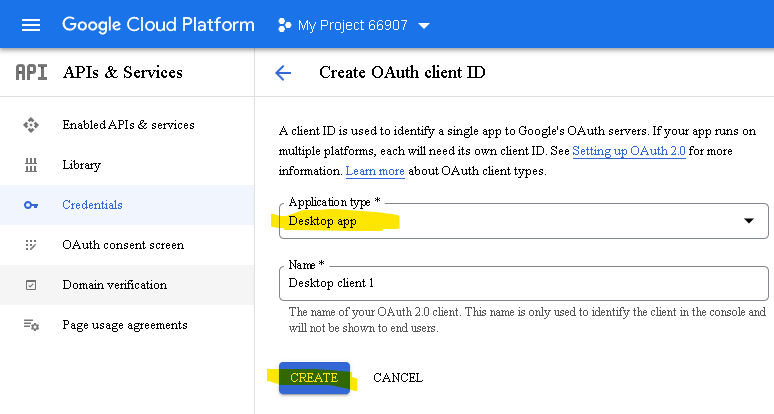Viewport: 774px width, 414px height.
Task: Click the Page usage agreements settings icon
Action: click(31, 325)
